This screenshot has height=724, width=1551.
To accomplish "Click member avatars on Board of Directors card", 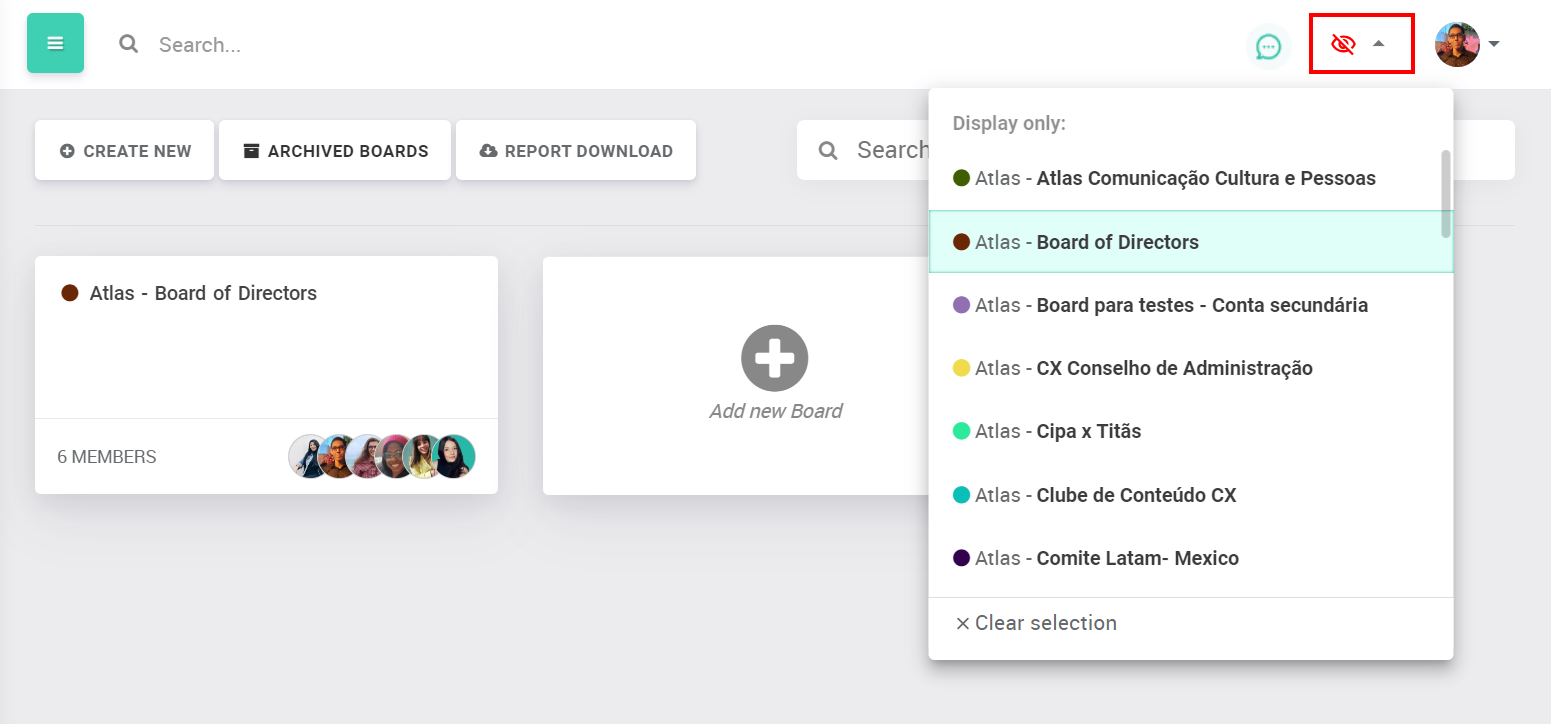I will point(382,457).
